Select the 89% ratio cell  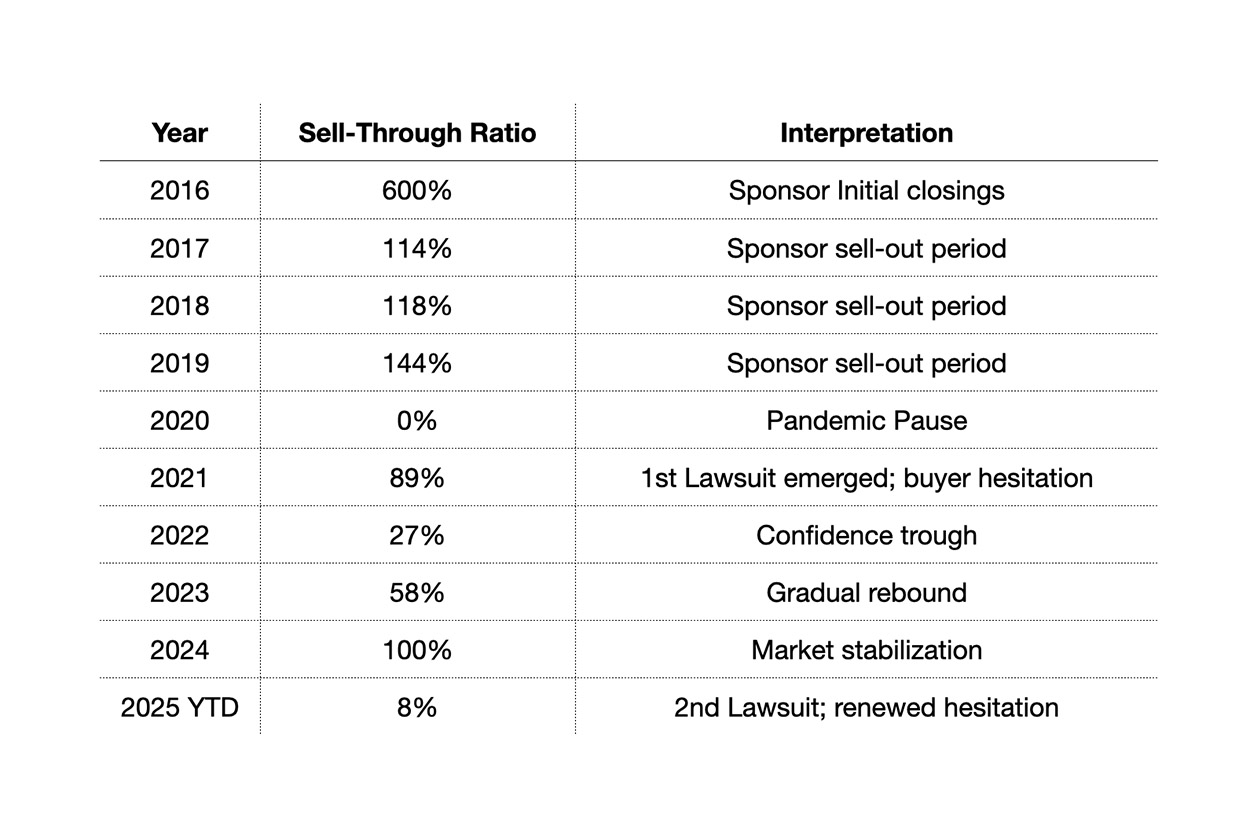coord(417,478)
